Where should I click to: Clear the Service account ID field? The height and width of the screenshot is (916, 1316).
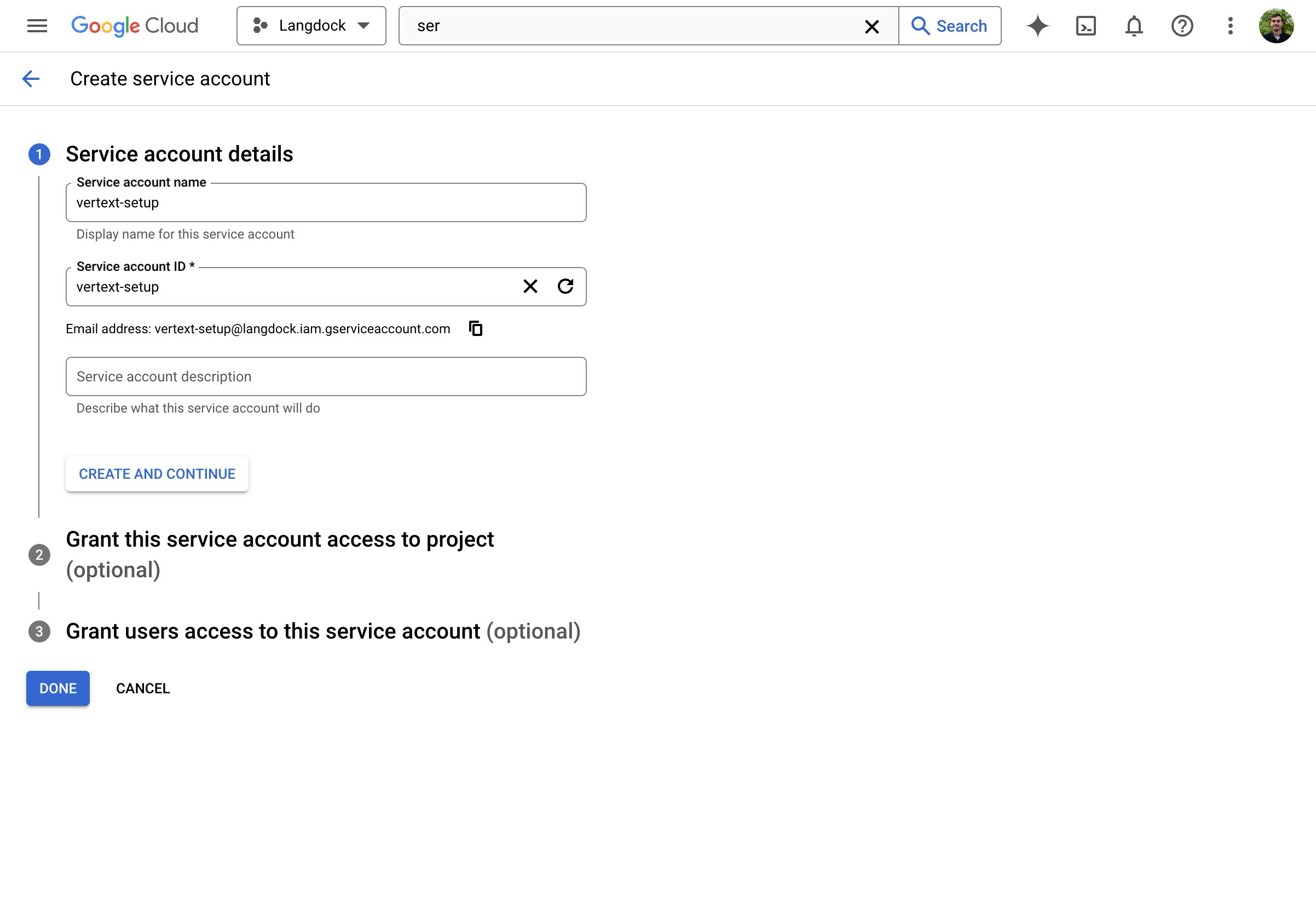pos(530,286)
